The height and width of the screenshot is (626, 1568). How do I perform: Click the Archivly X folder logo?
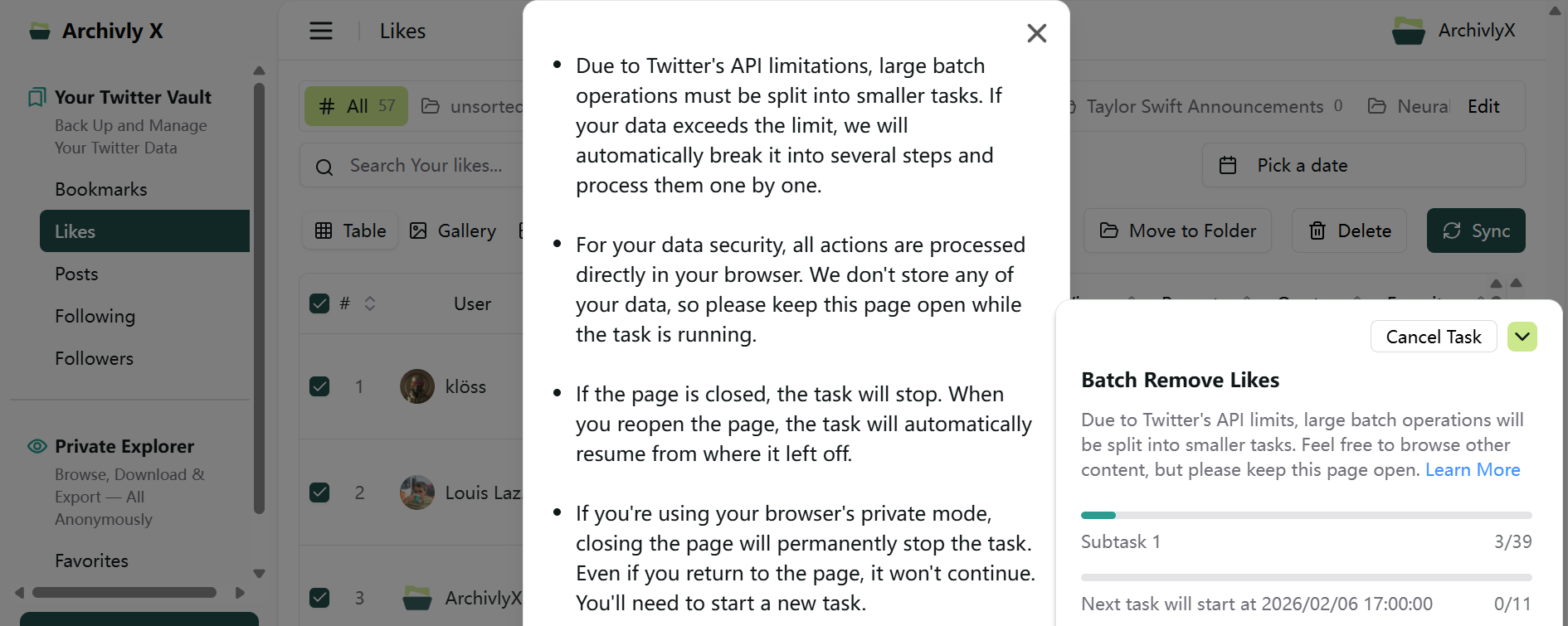coord(39,32)
